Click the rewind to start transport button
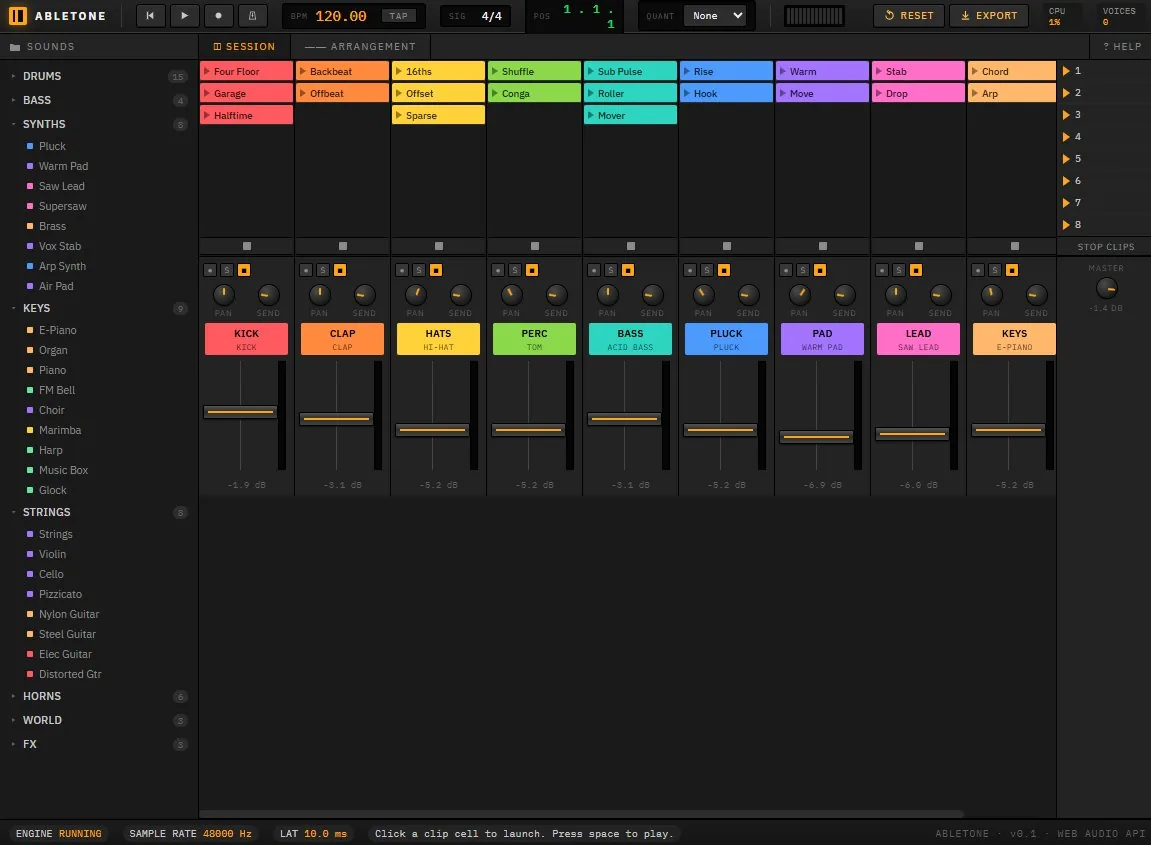 coord(150,15)
